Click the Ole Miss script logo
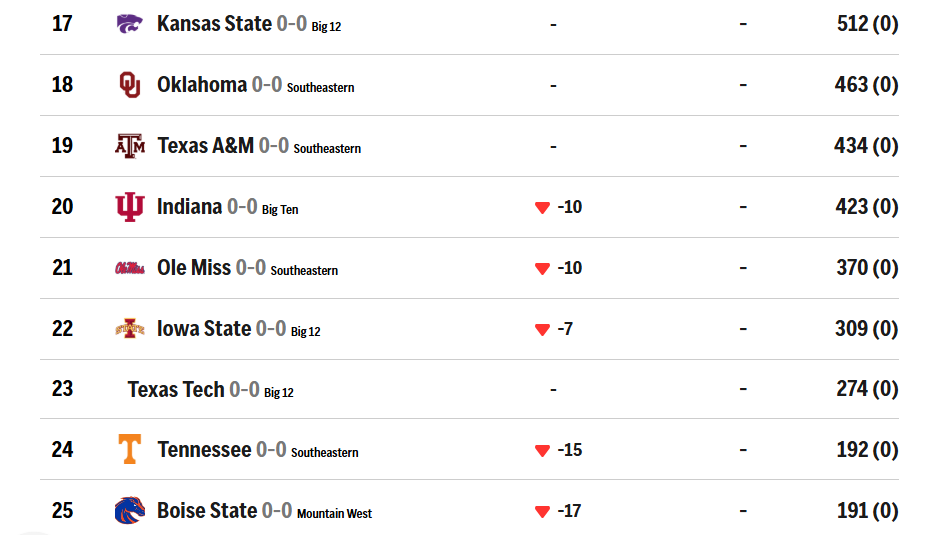 130,268
